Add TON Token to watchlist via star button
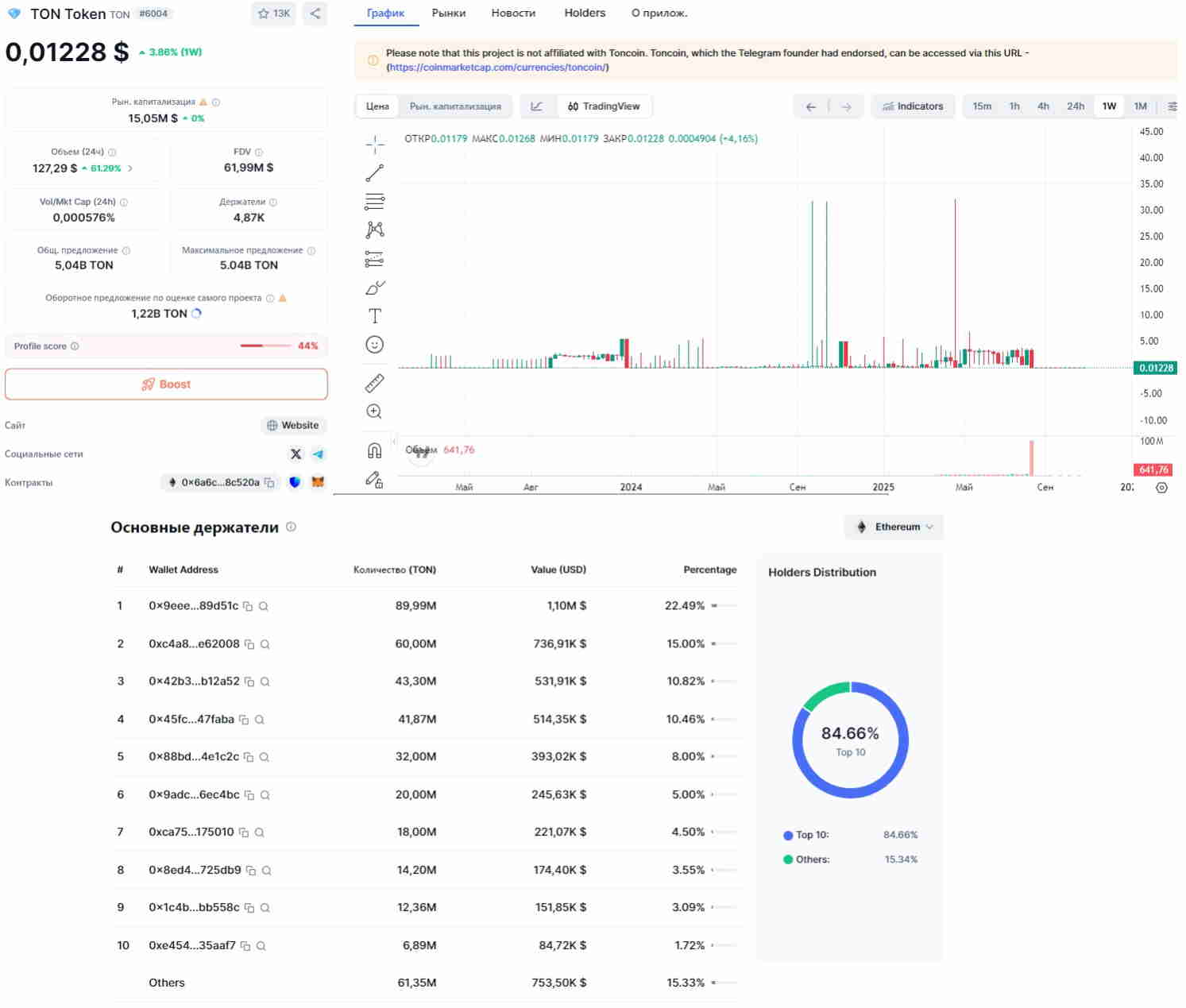 point(274,14)
